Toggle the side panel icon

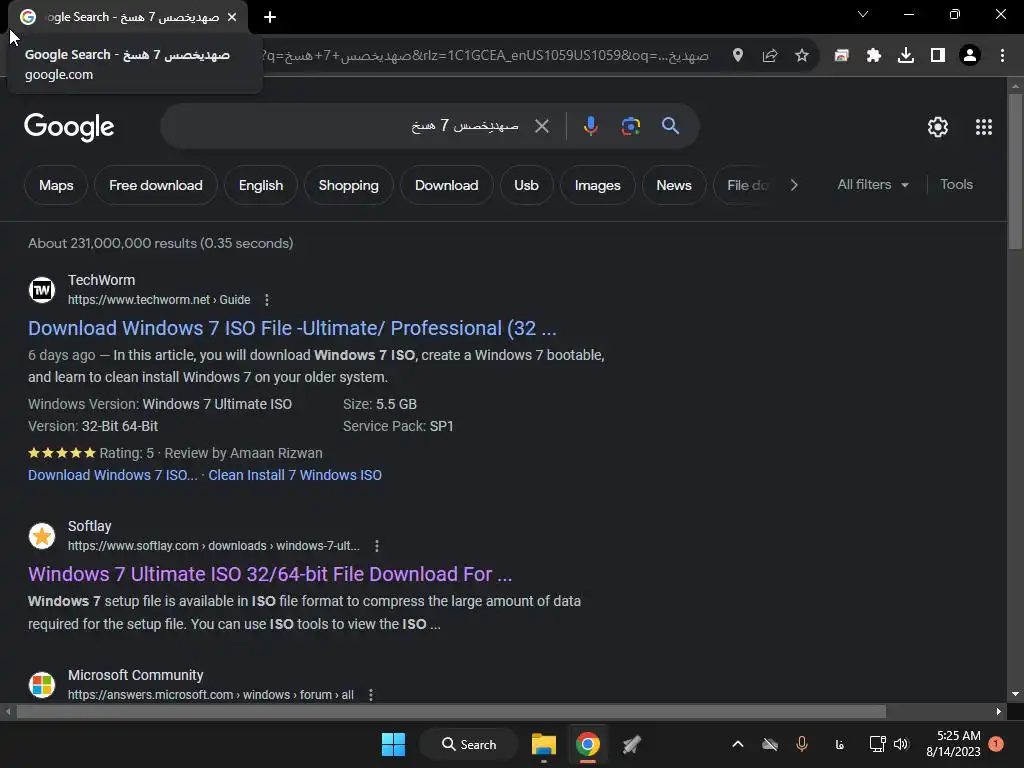click(938, 56)
